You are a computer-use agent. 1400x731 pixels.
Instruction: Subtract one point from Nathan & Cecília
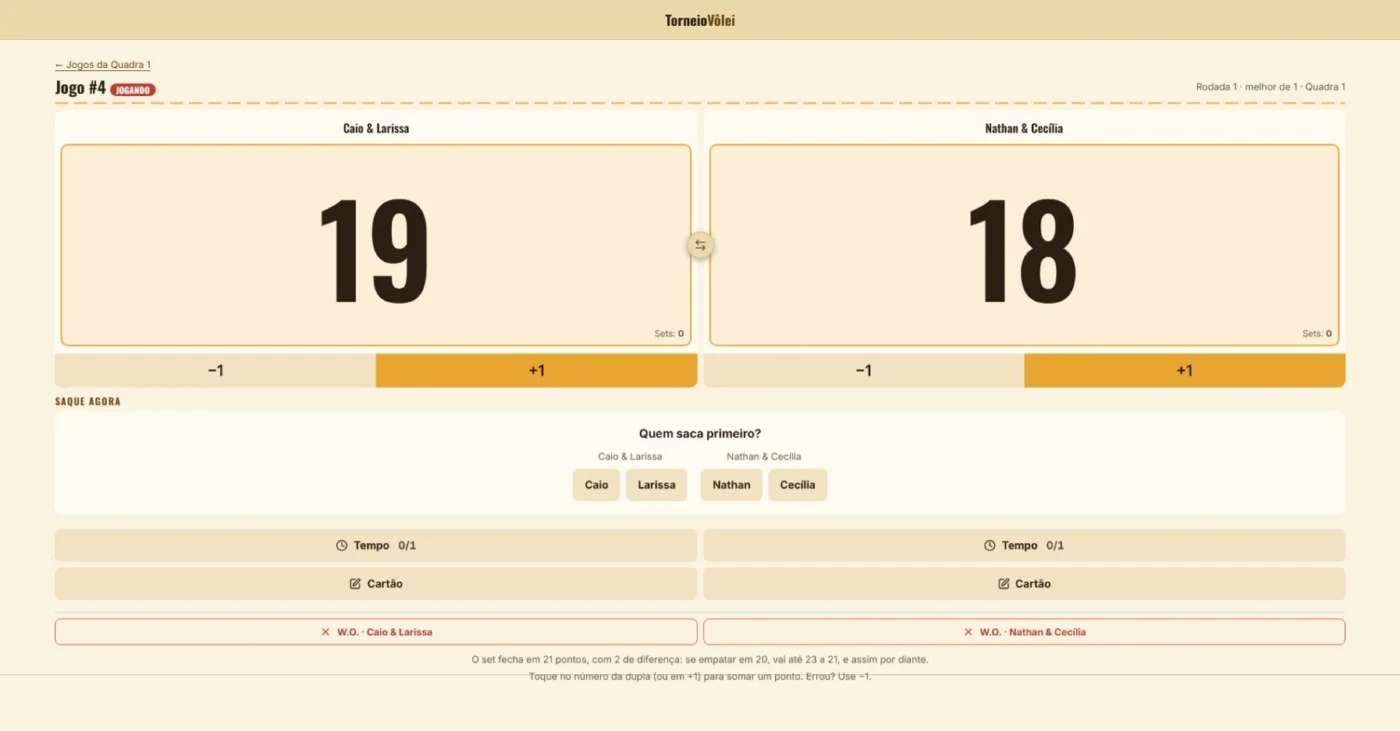coord(864,370)
